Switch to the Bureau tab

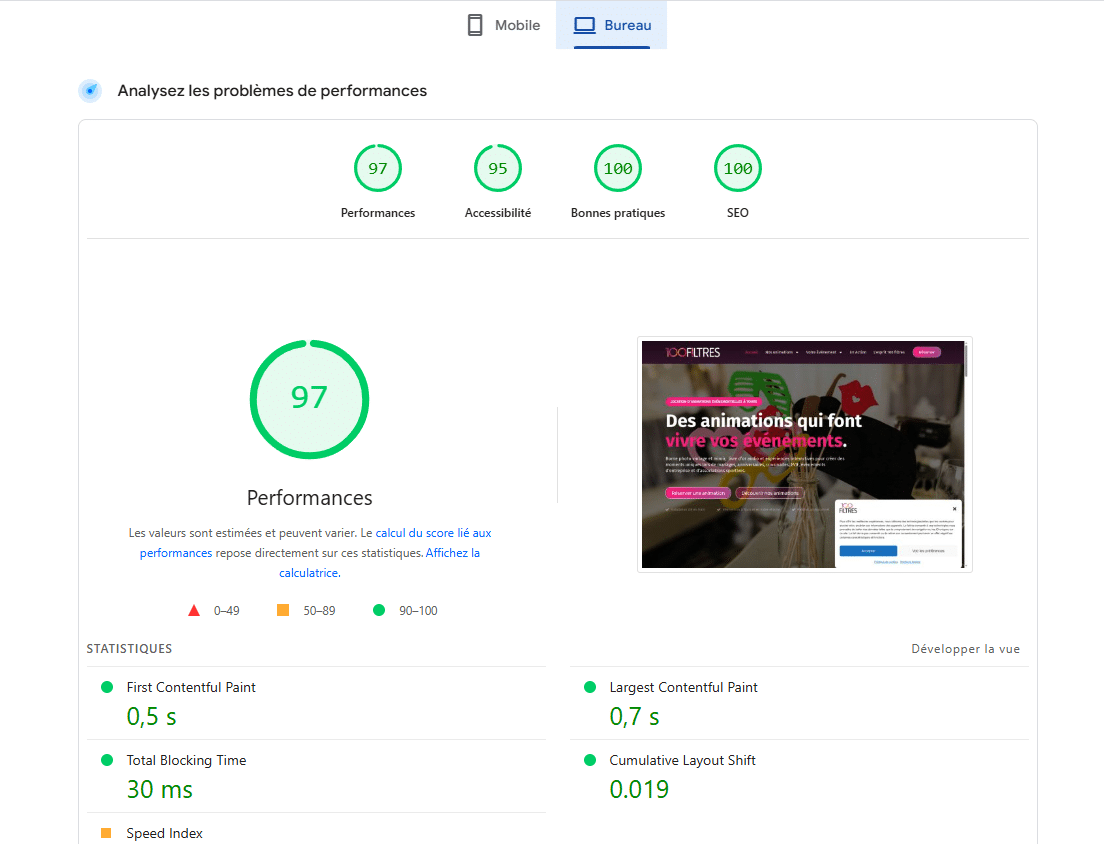(611, 25)
